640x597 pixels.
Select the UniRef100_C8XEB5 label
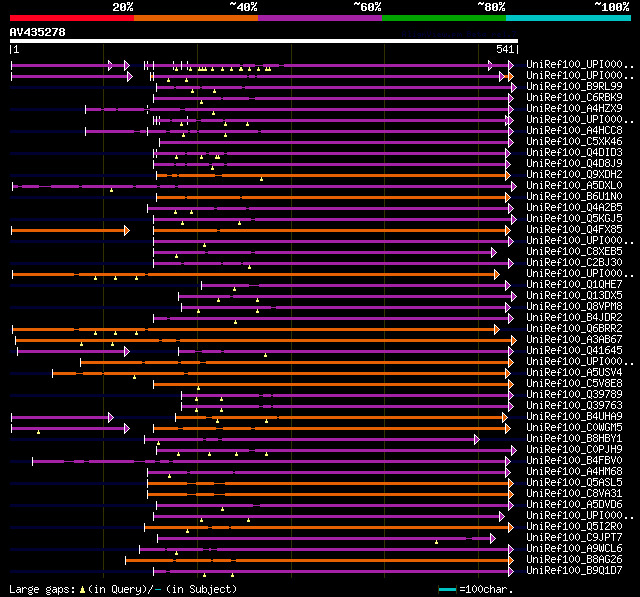pyautogui.click(x=574, y=252)
